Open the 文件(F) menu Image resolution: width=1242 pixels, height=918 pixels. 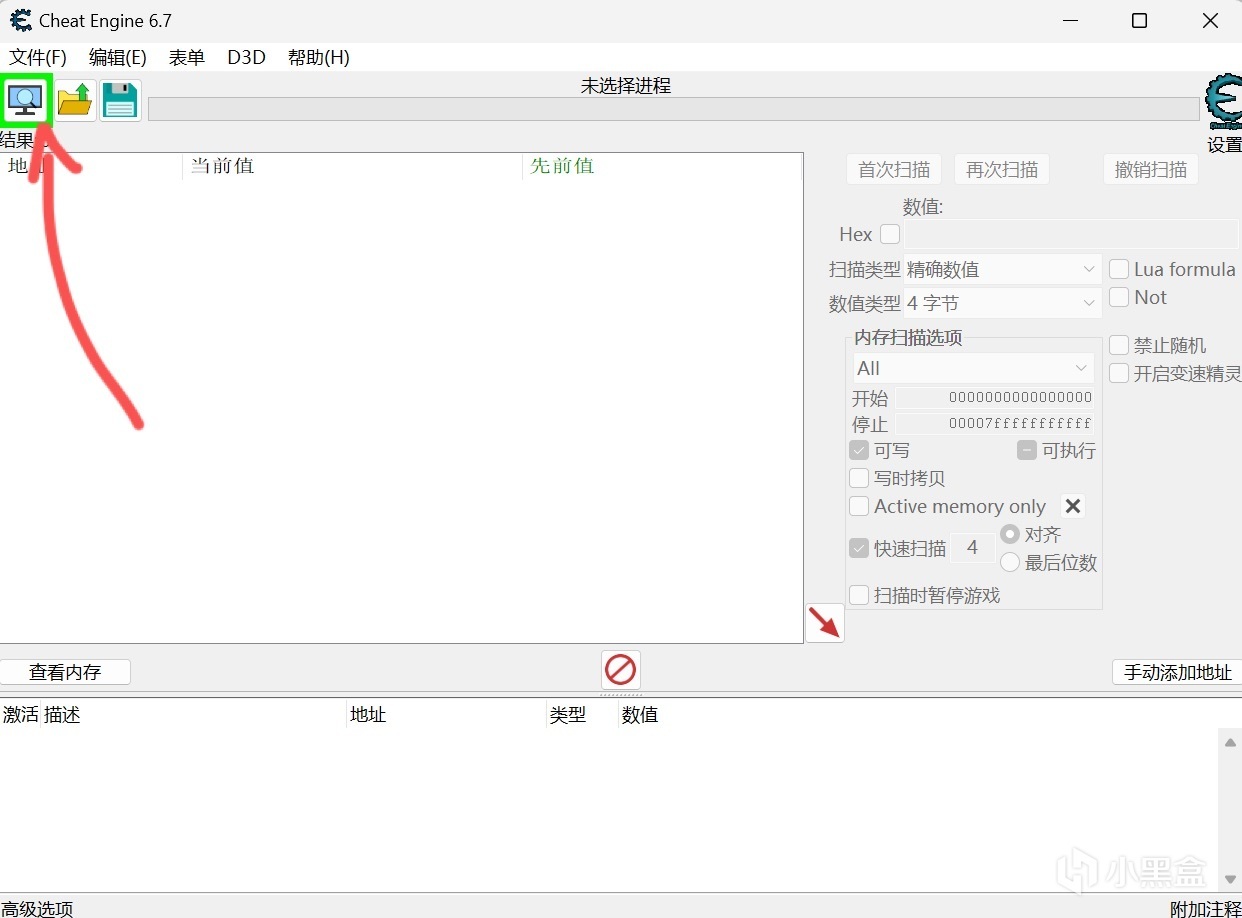tap(38, 57)
